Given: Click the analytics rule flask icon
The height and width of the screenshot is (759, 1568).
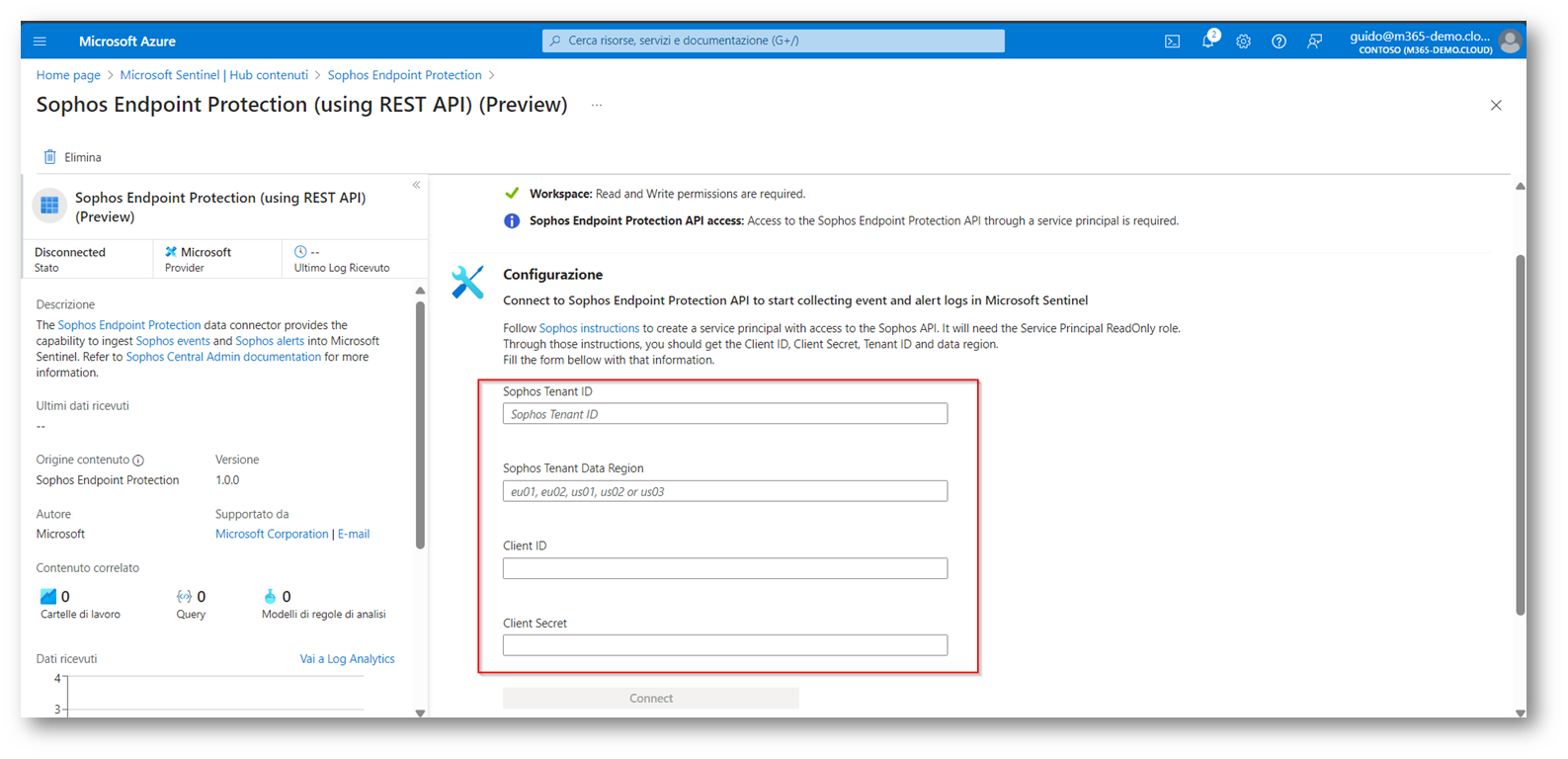Looking at the screenshot, I should [270, 596].
